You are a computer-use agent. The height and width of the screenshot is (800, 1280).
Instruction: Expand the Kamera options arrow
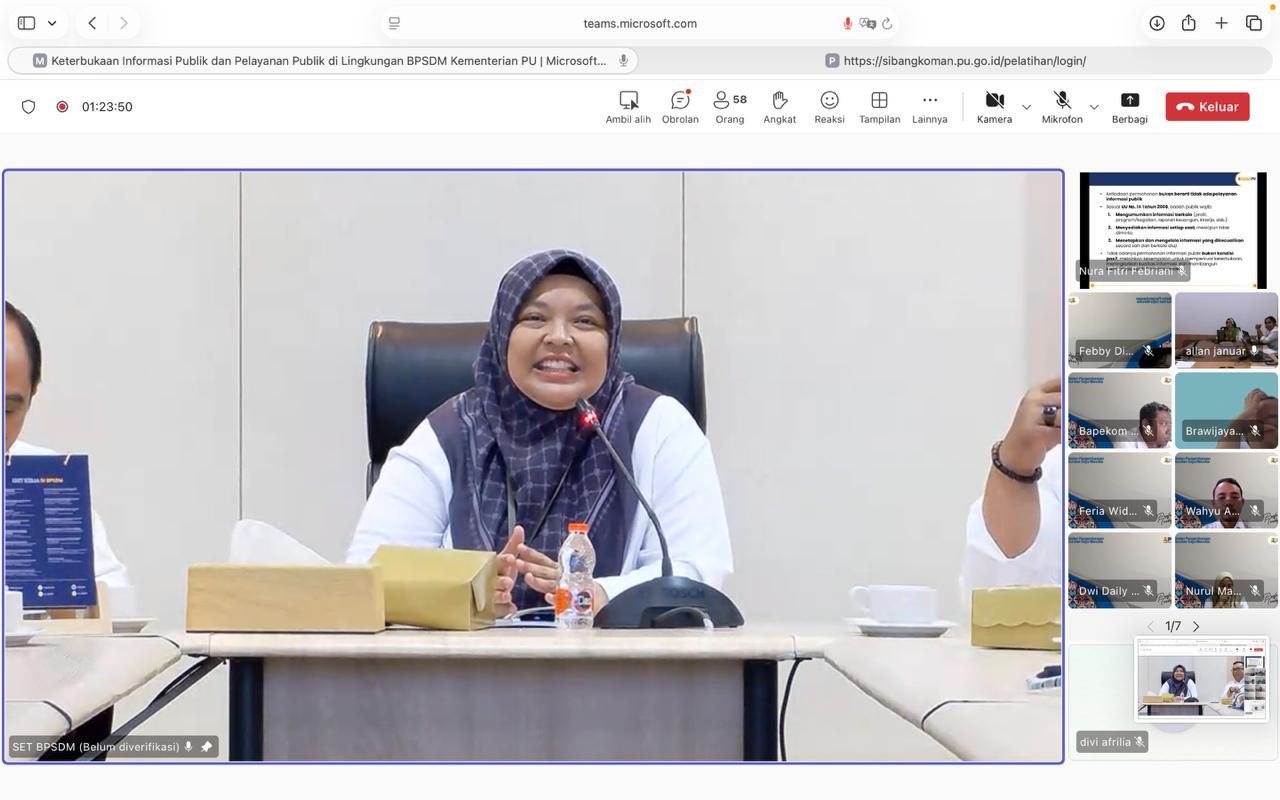click(x=1026, y=107)
